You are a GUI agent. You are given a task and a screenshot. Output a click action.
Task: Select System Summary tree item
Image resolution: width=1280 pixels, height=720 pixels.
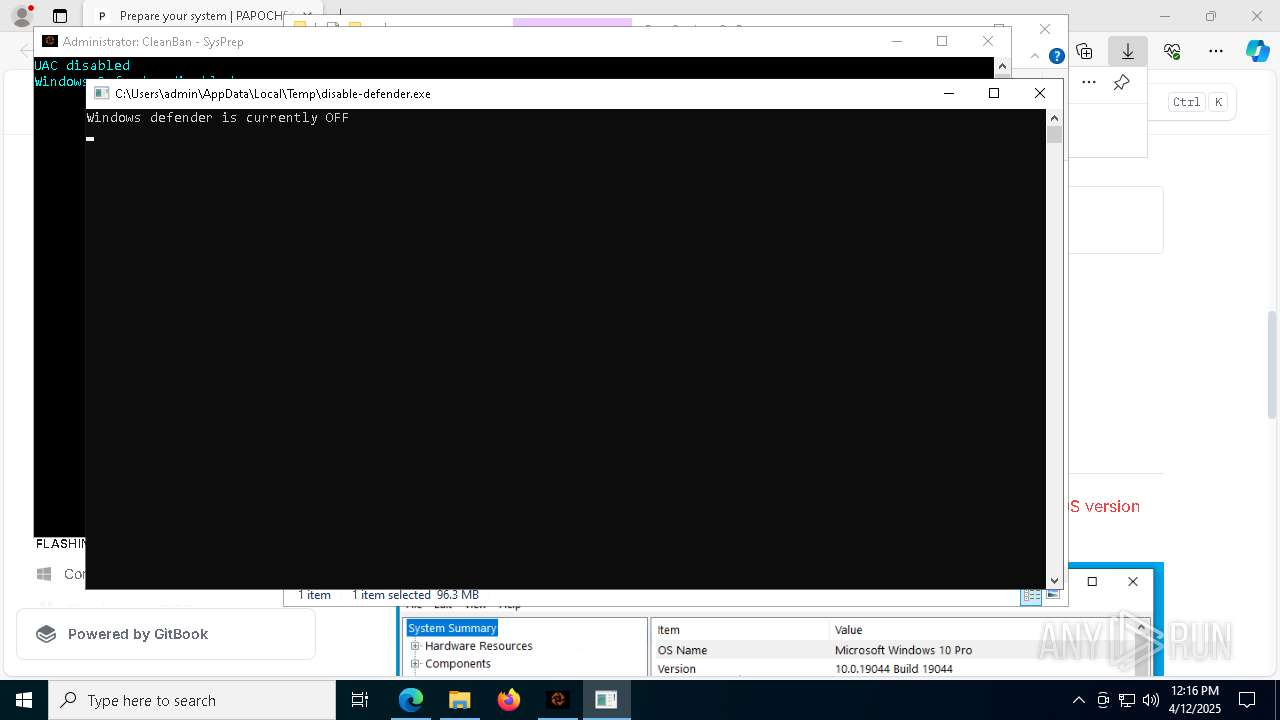452,628
